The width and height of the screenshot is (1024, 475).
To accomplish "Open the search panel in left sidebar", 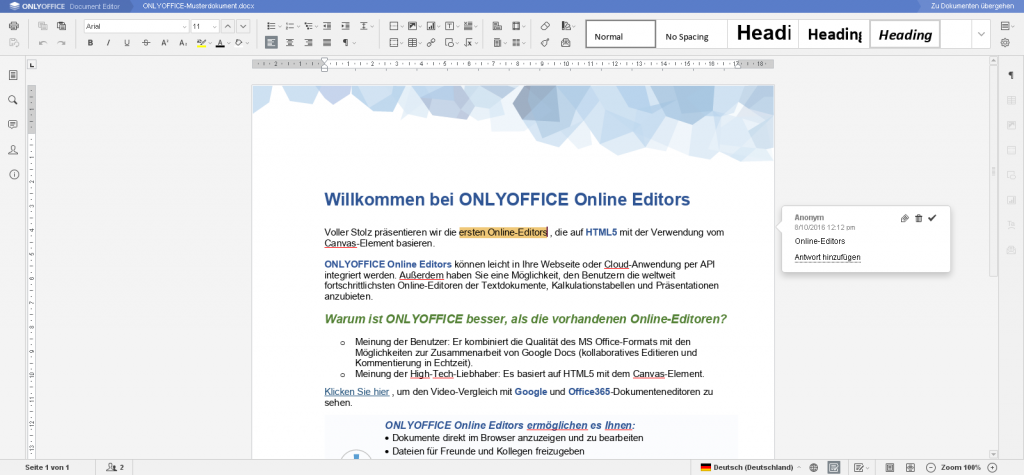I will pyautogui.click(x=13, y=100).
